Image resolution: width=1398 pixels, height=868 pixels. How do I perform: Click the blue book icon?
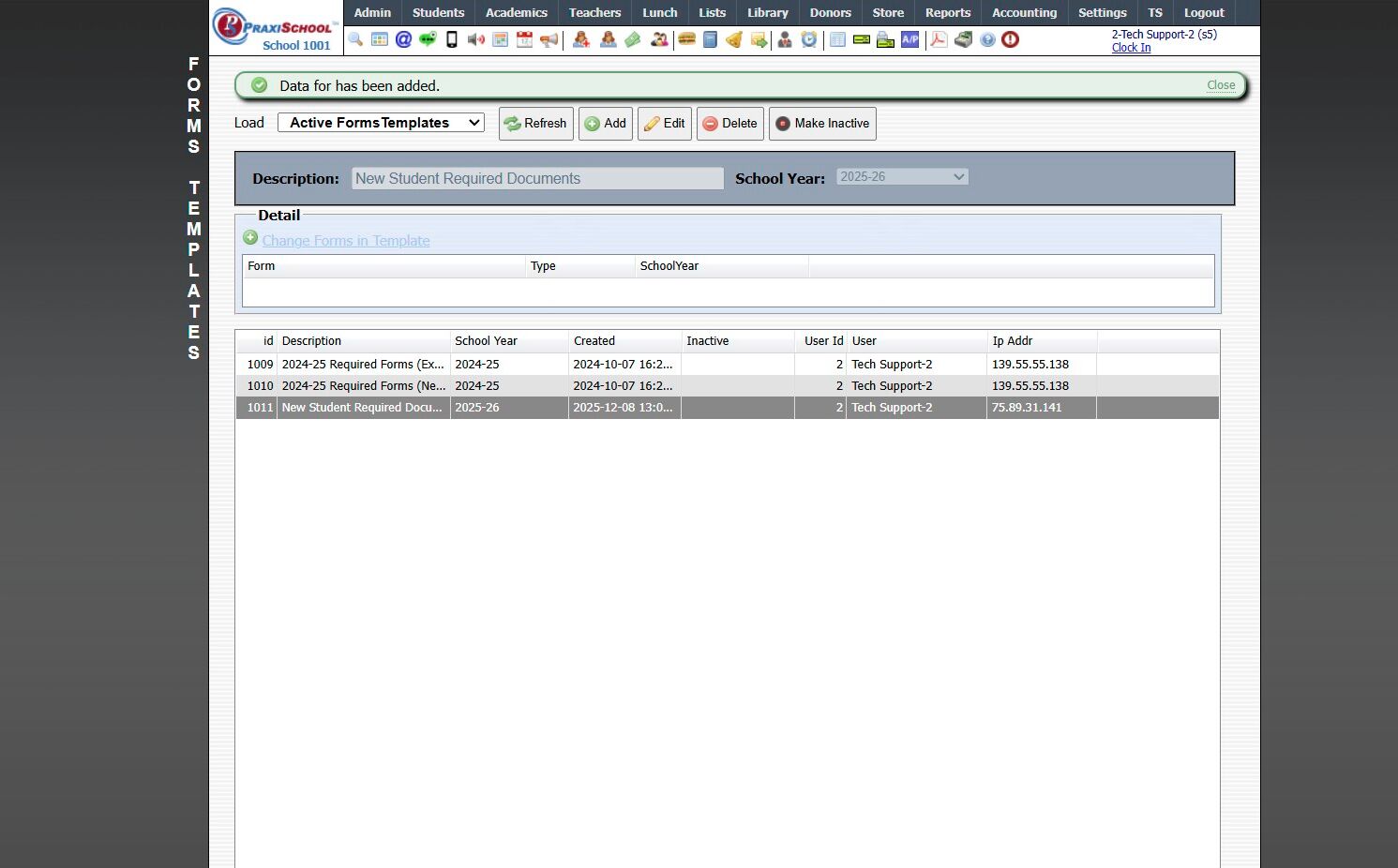click(x=710, y=39)
